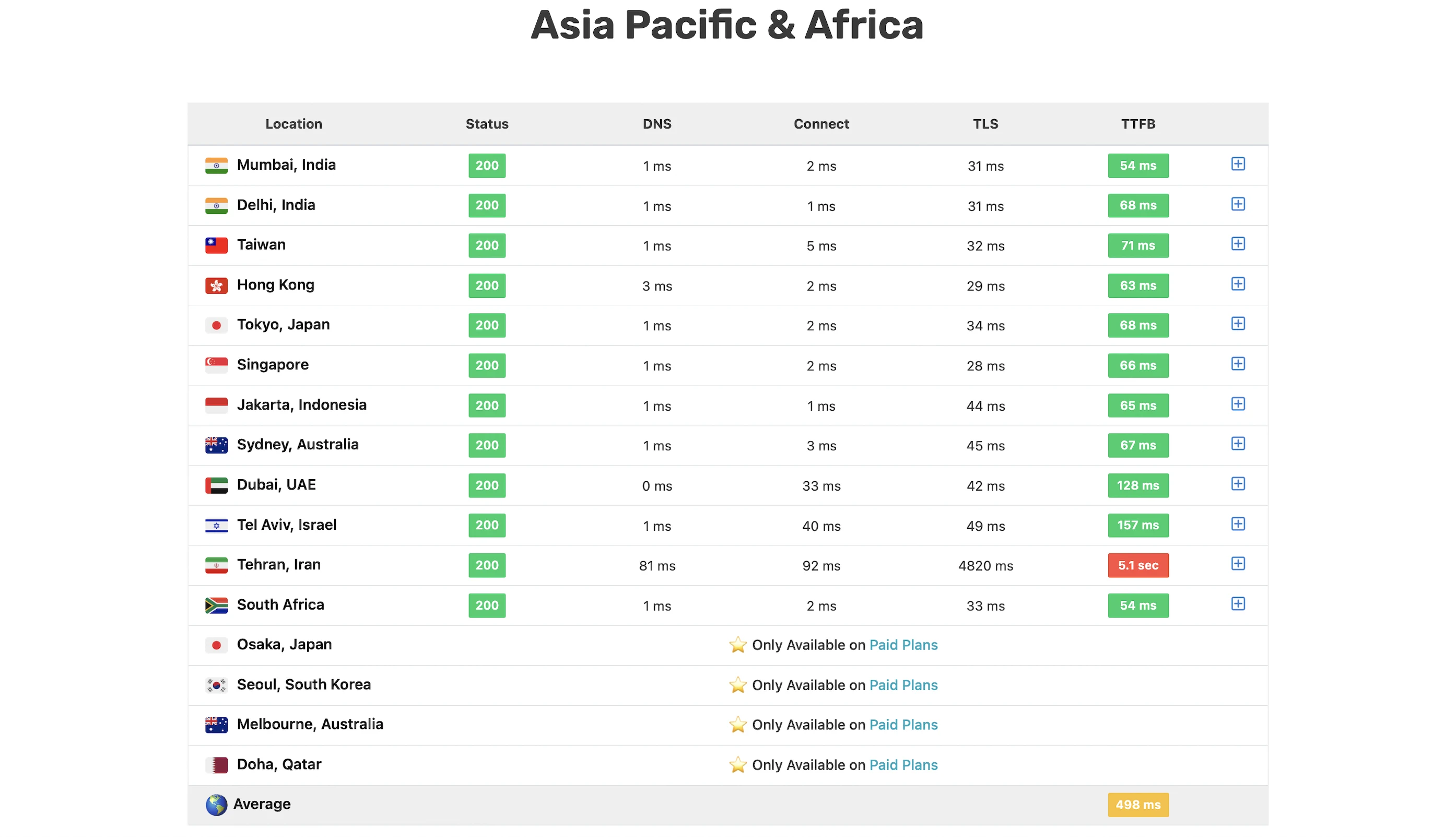1456x837 pixels.
Task: Click the plus icon for Singapore row
Action: tap(1238, 364)
